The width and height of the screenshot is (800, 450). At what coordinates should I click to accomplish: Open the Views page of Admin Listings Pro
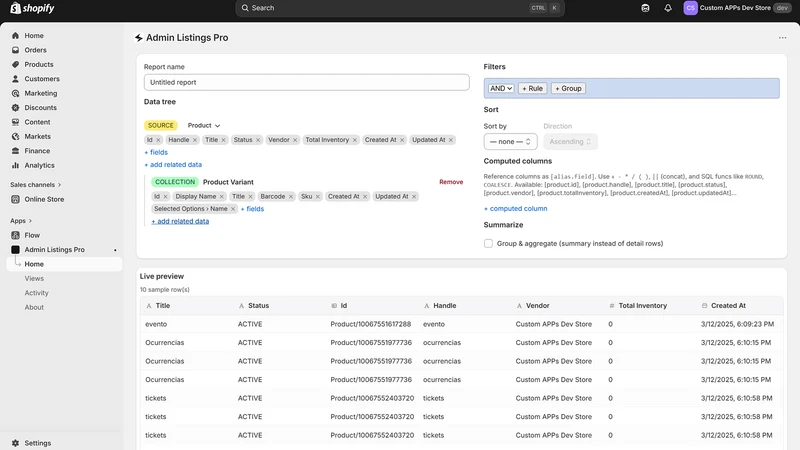(x=34, y=279)
